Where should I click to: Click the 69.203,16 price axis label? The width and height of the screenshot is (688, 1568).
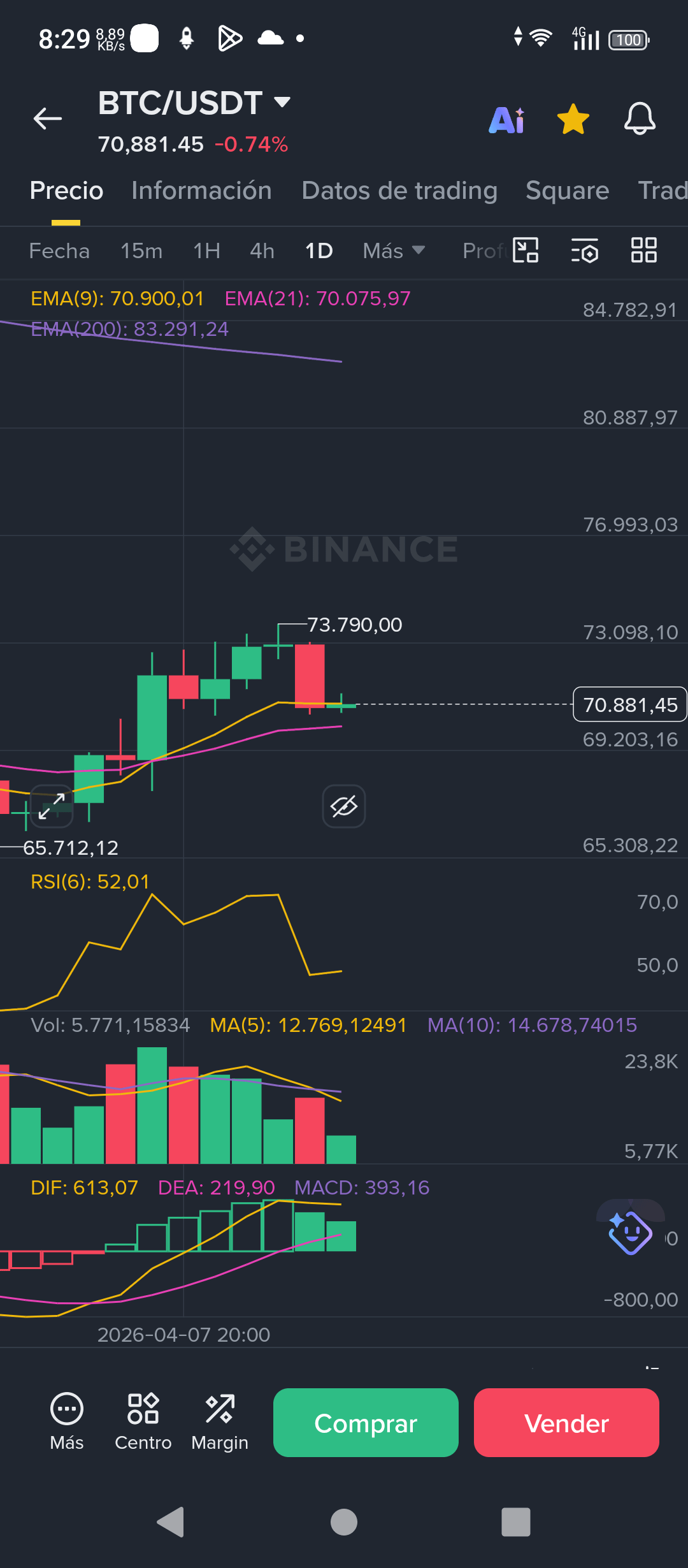click(x=630, y=739)
